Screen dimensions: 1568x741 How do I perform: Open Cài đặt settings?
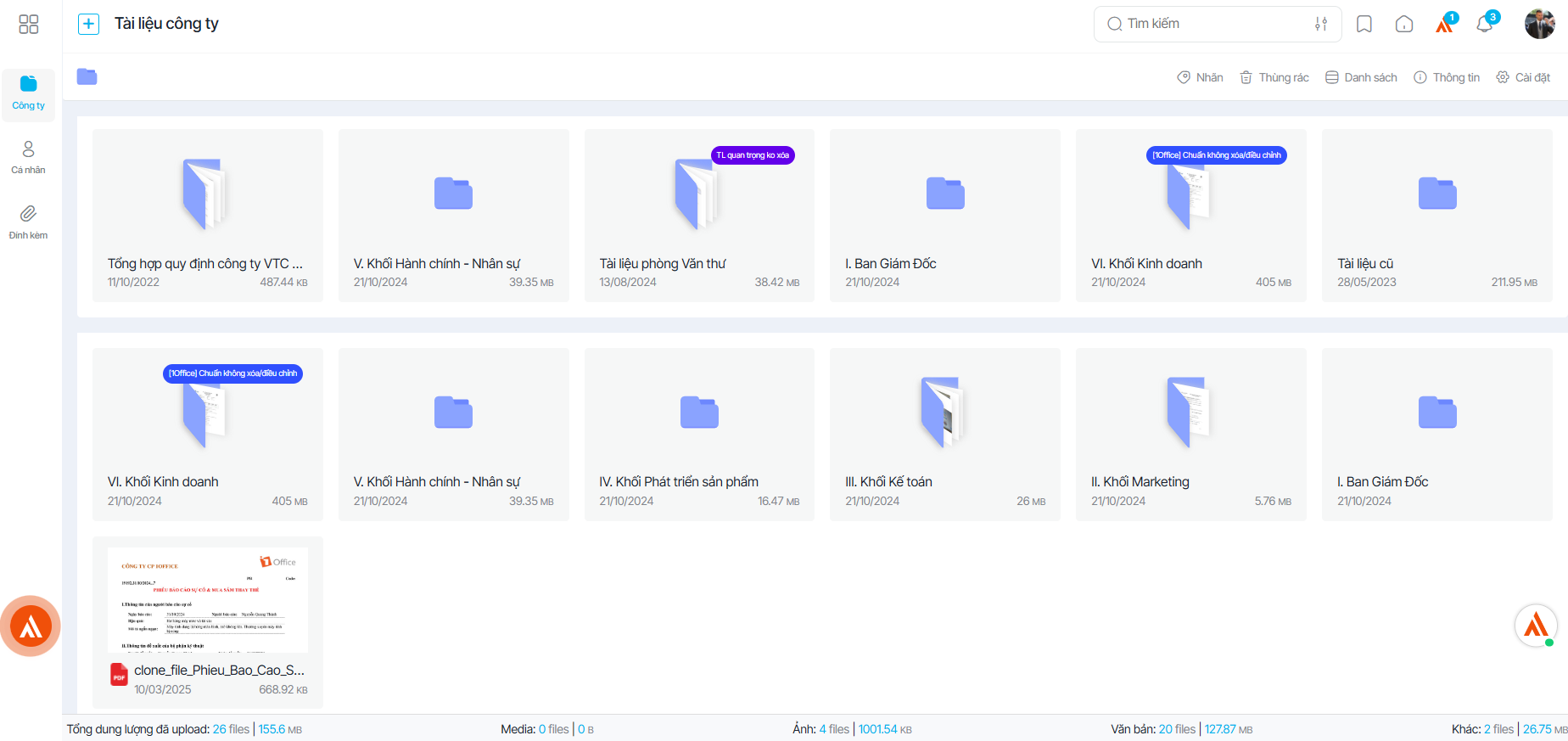click(1523, 77)
